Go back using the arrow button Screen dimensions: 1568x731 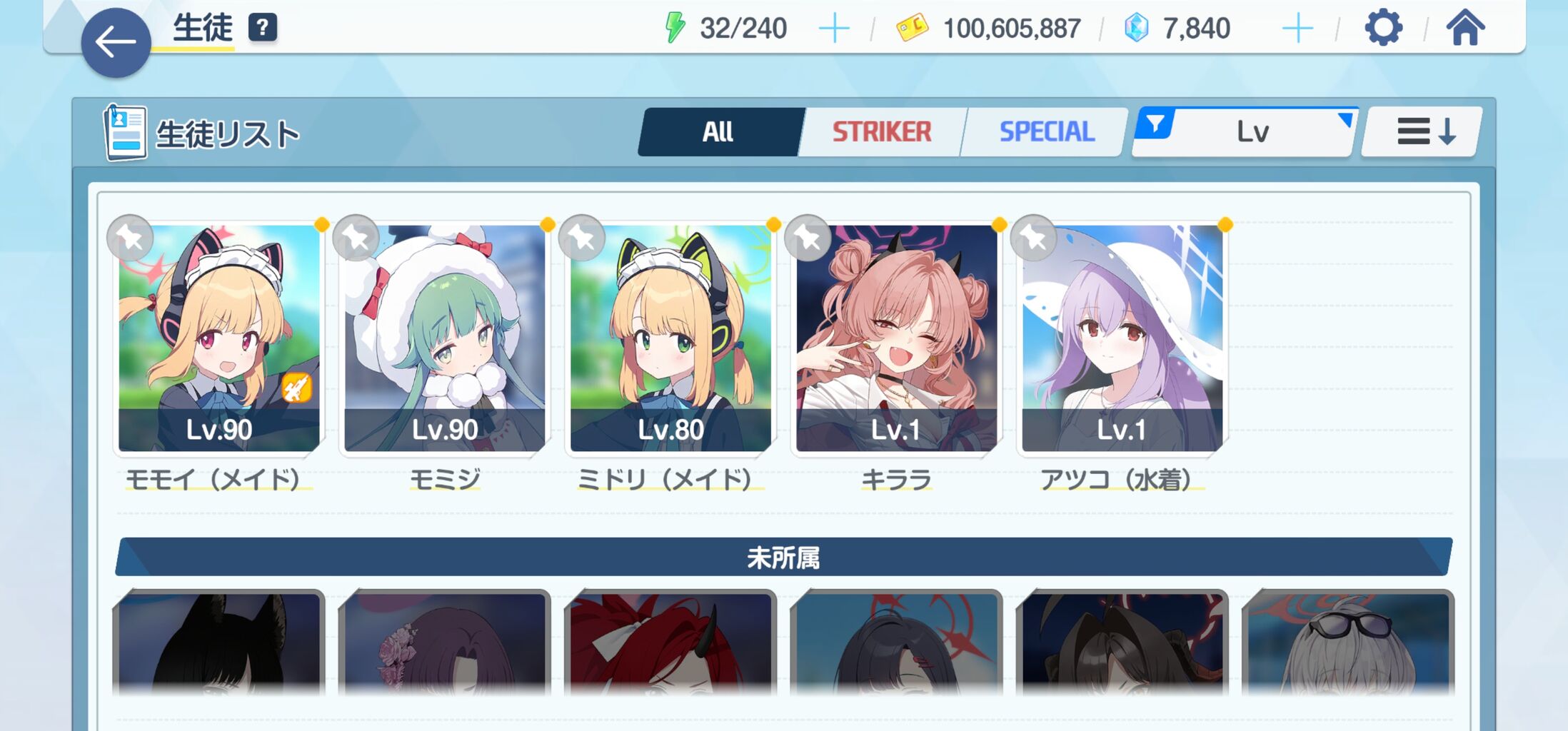pos(116,42)
